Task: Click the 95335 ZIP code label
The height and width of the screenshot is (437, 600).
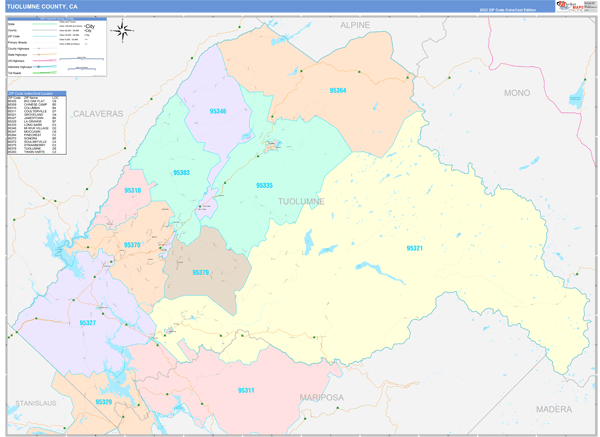Action: [265, 185]
